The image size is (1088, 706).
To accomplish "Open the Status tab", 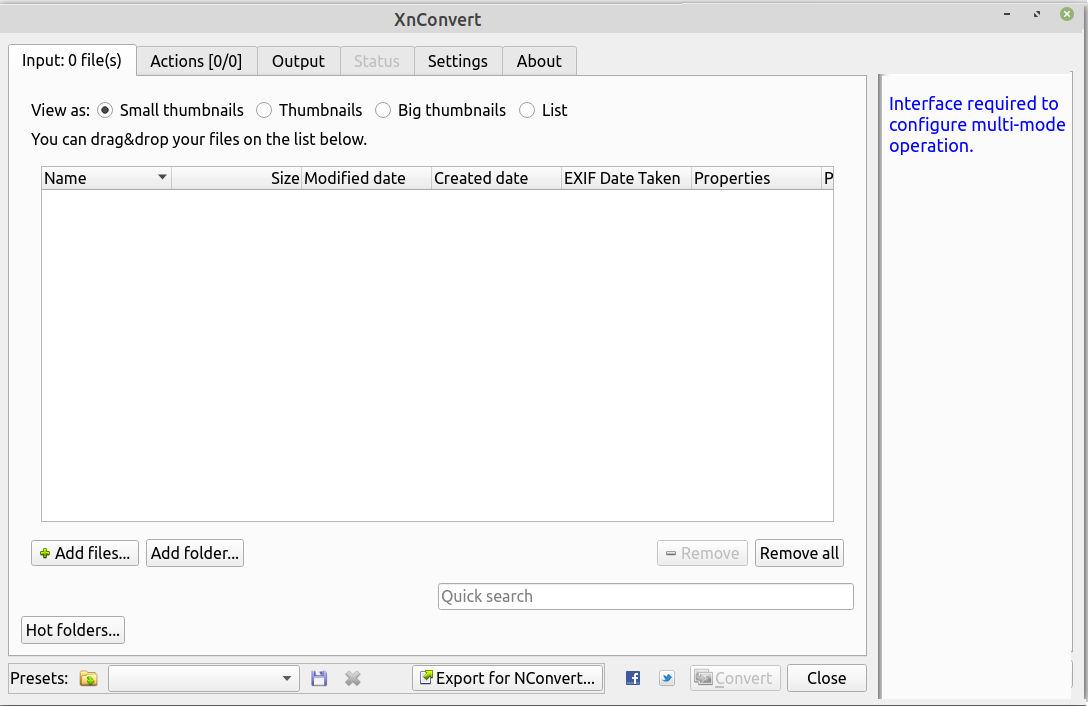I will coord(377,61).
